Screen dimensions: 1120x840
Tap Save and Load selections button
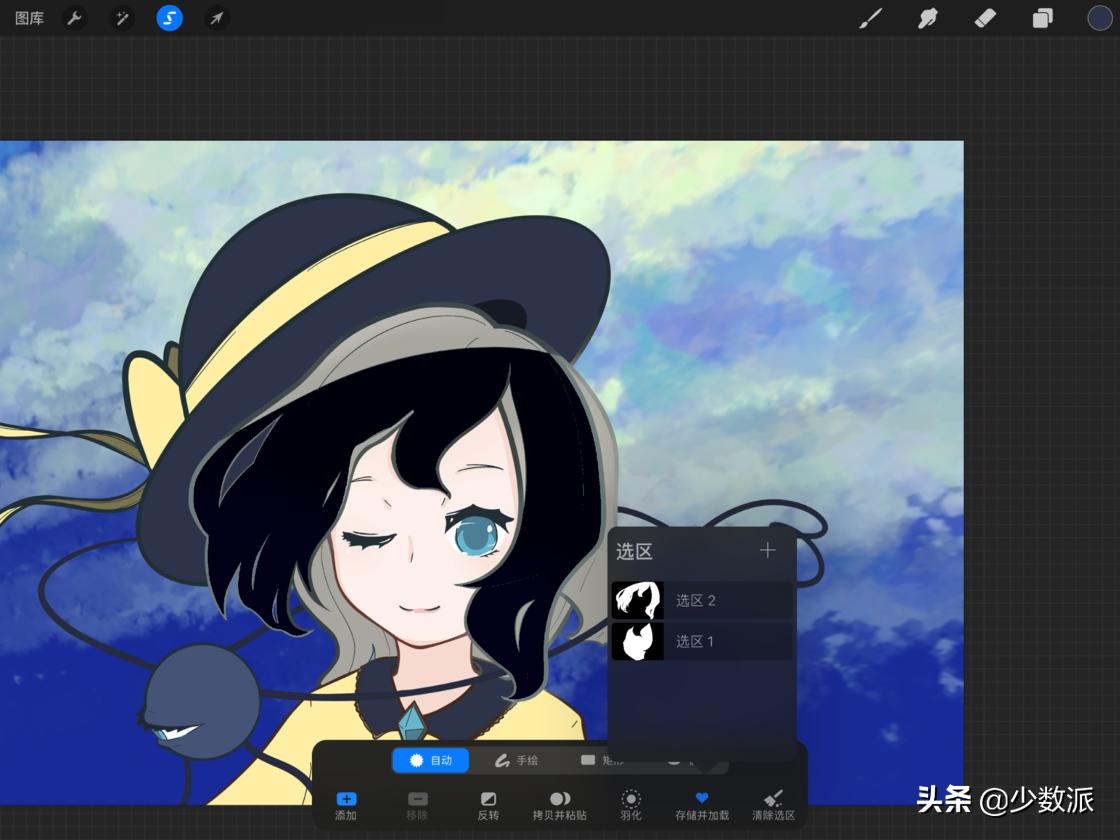701,805
